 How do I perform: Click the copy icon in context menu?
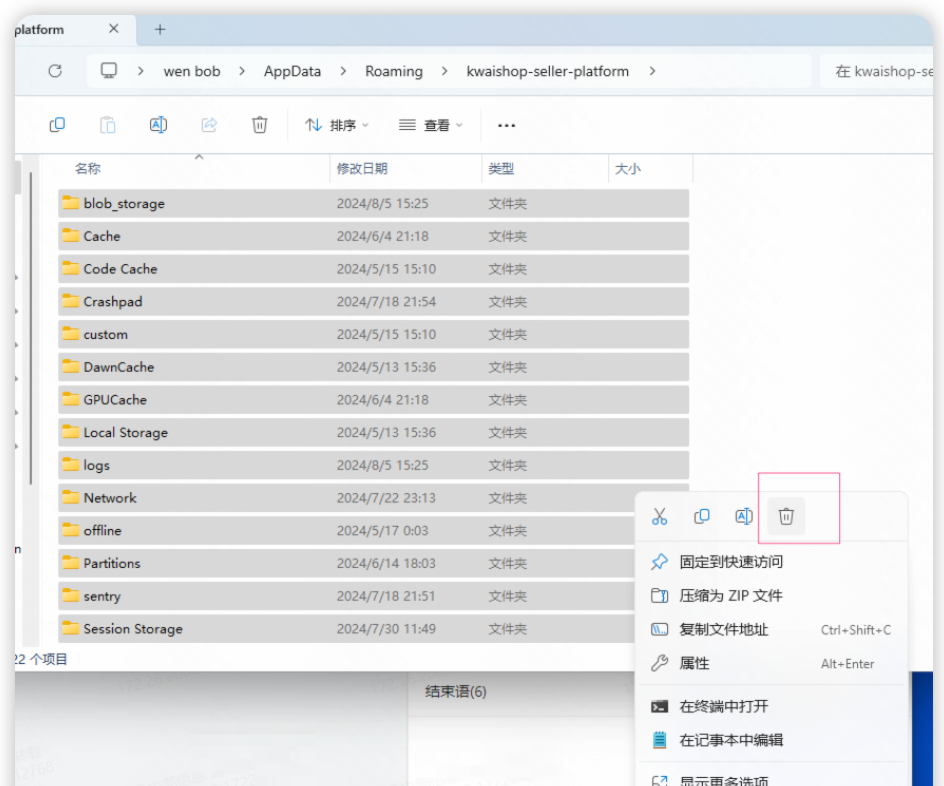pyautogui.click(x=702, y=516)
